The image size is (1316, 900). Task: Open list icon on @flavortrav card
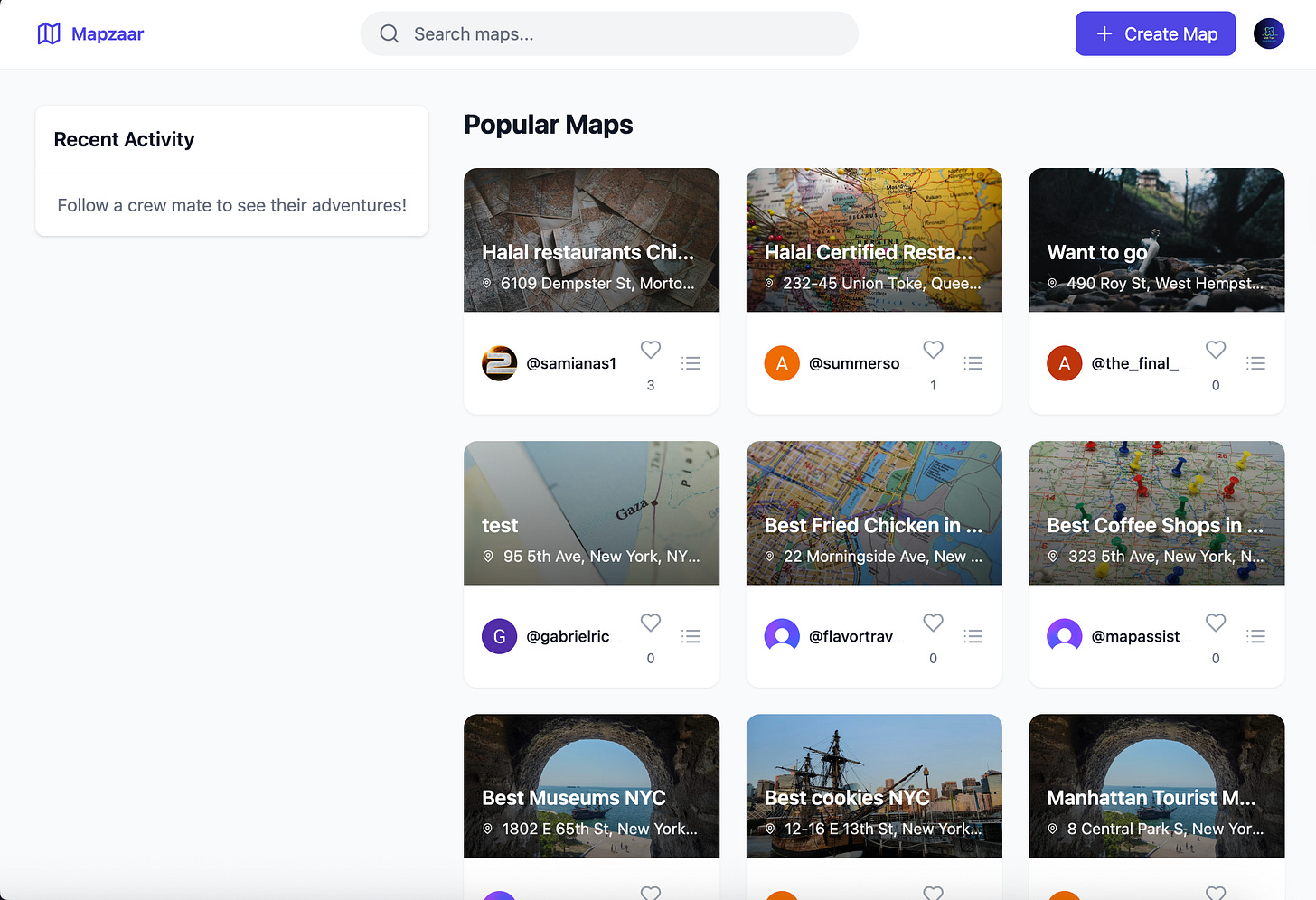click(x=973, y=636)
